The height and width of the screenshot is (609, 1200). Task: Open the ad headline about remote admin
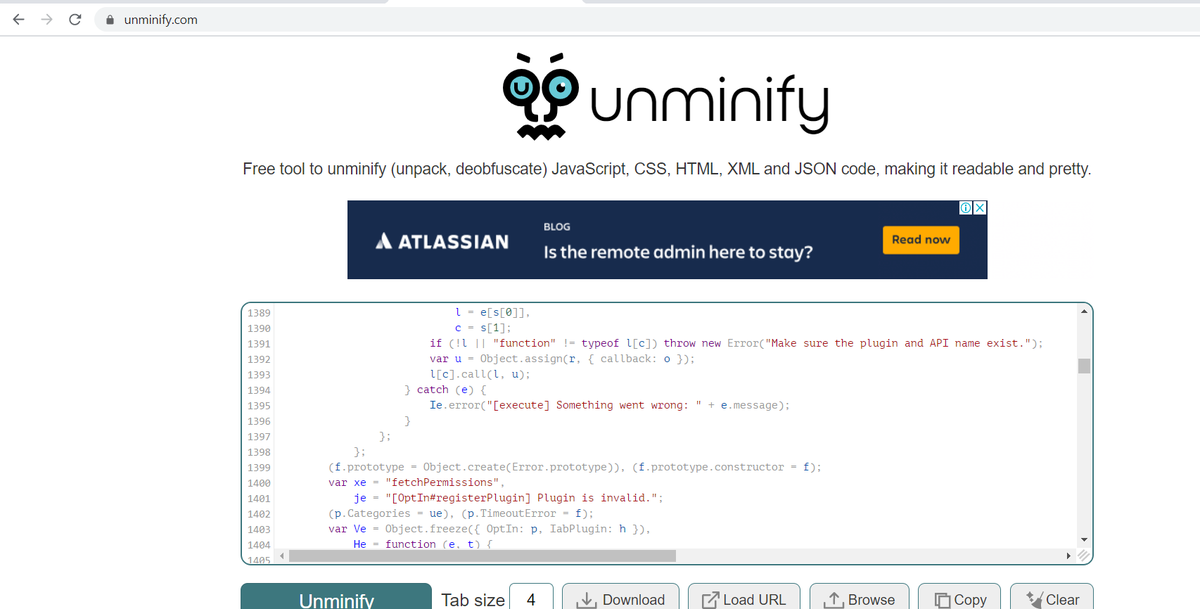click(x=678, y=252)
